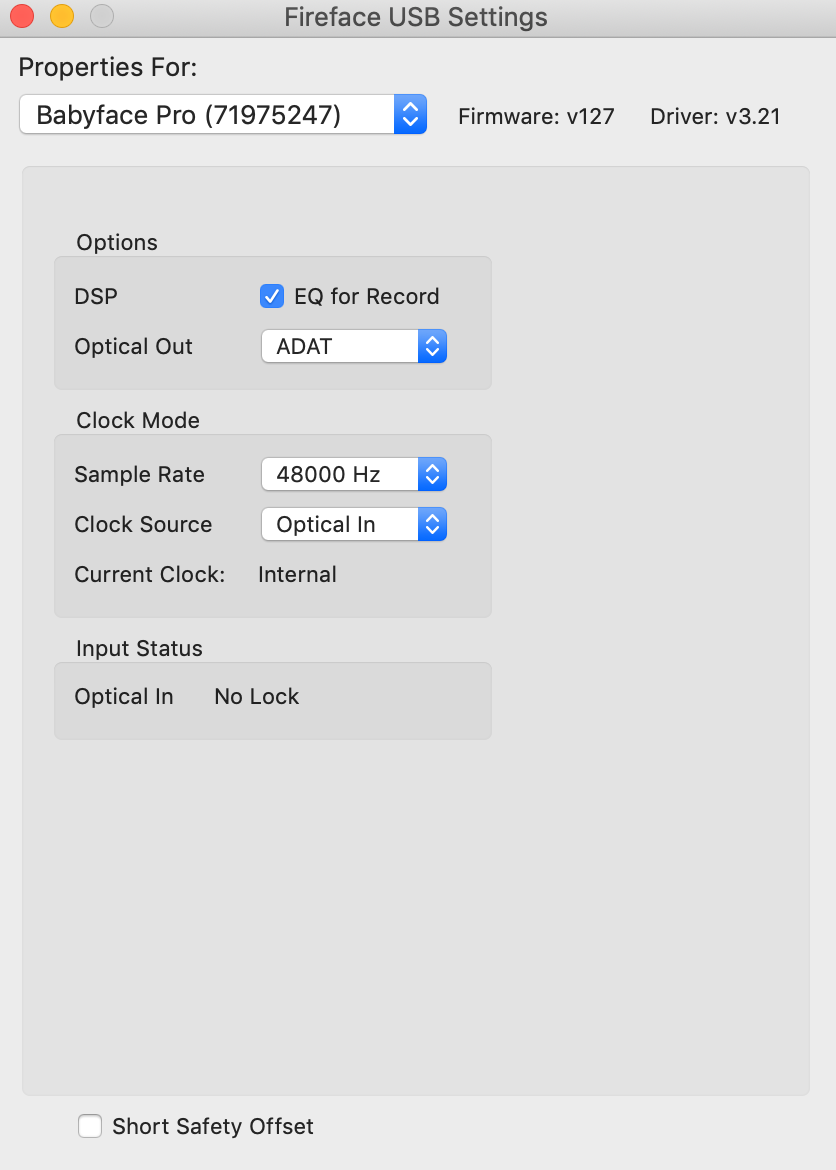Click the 'Short Safety Offset' label text
This screenshot has width=836, height=1170.
pyautogui.click(x=213, y=1126)
